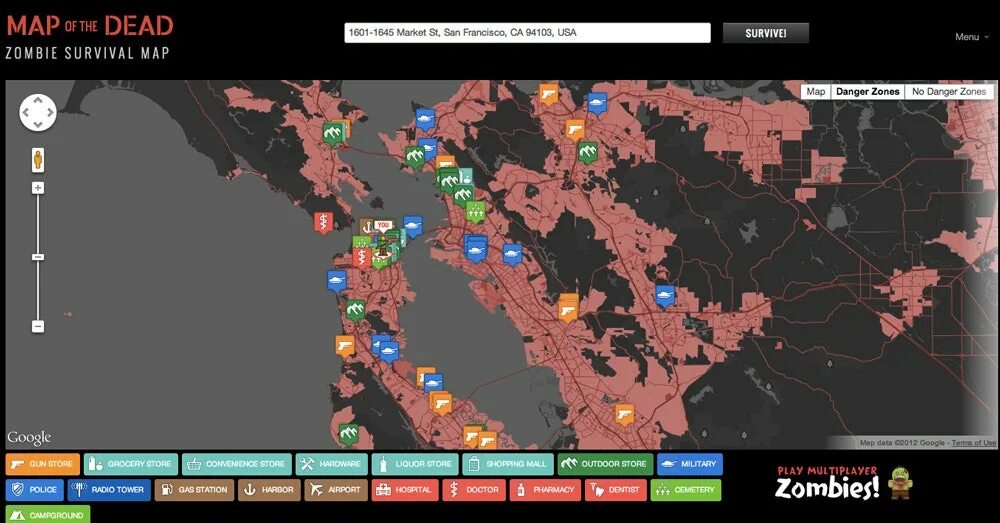1000x523 pixels.
Task: Toggle the Liquor Store filter
Action: [415, 464]
